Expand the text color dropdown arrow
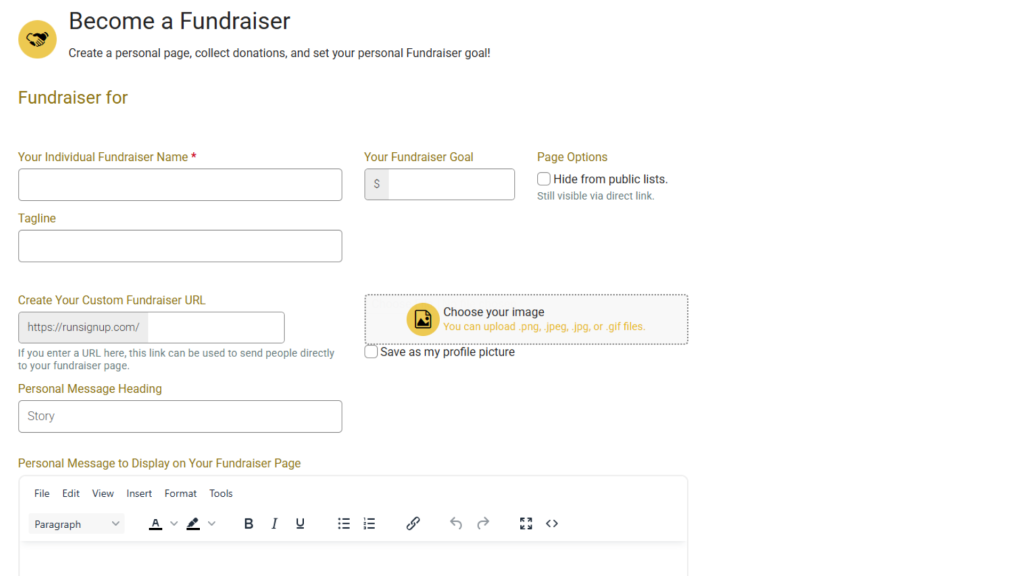The image size is (1024, 576). click(174, 524)
